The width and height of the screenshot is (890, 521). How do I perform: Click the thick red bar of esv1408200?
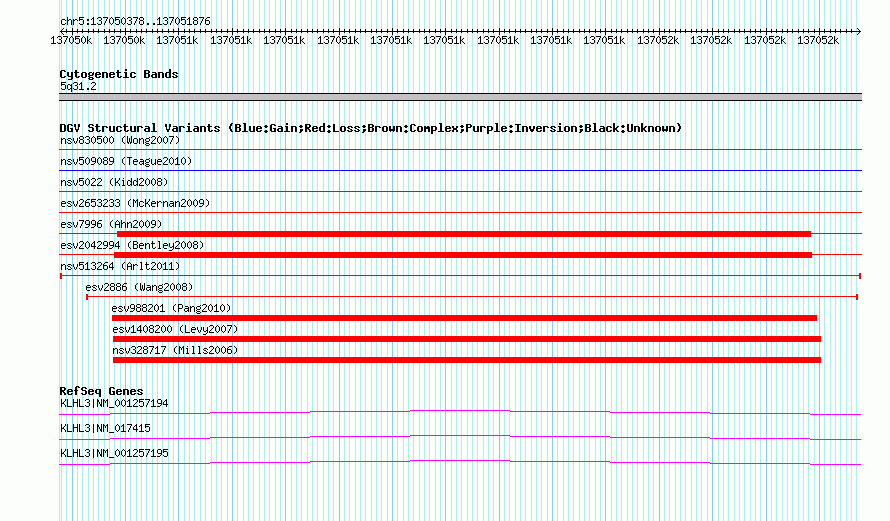click(x=467, y=339)
